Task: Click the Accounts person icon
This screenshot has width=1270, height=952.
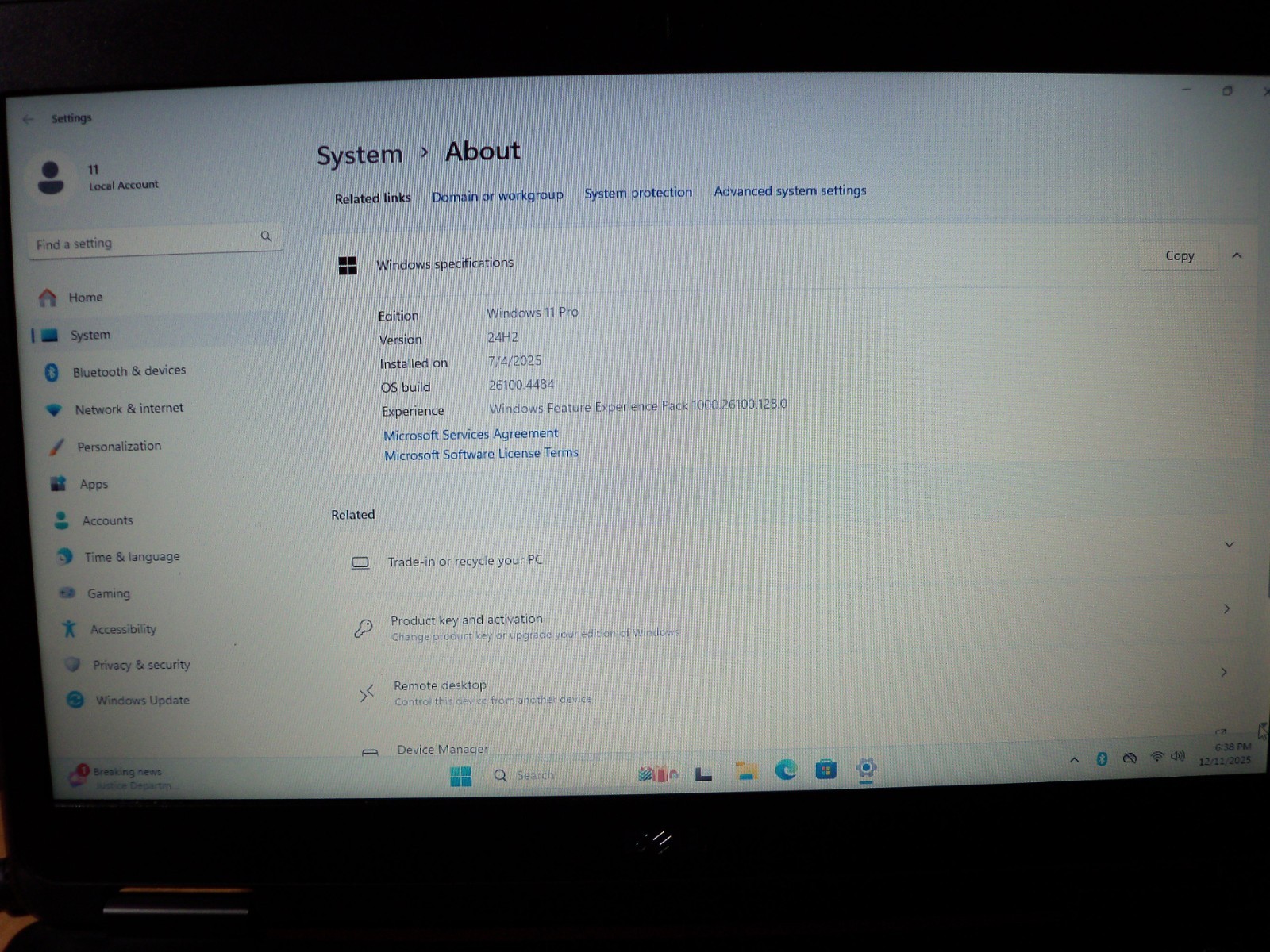Action: (61, 520)
